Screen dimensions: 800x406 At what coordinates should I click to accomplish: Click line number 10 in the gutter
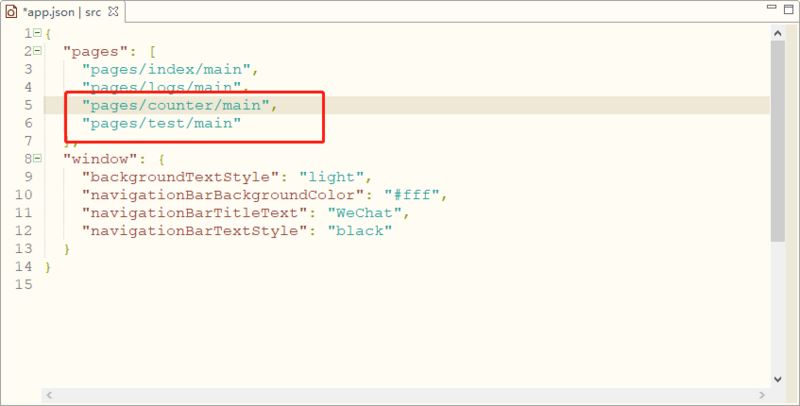23,195
